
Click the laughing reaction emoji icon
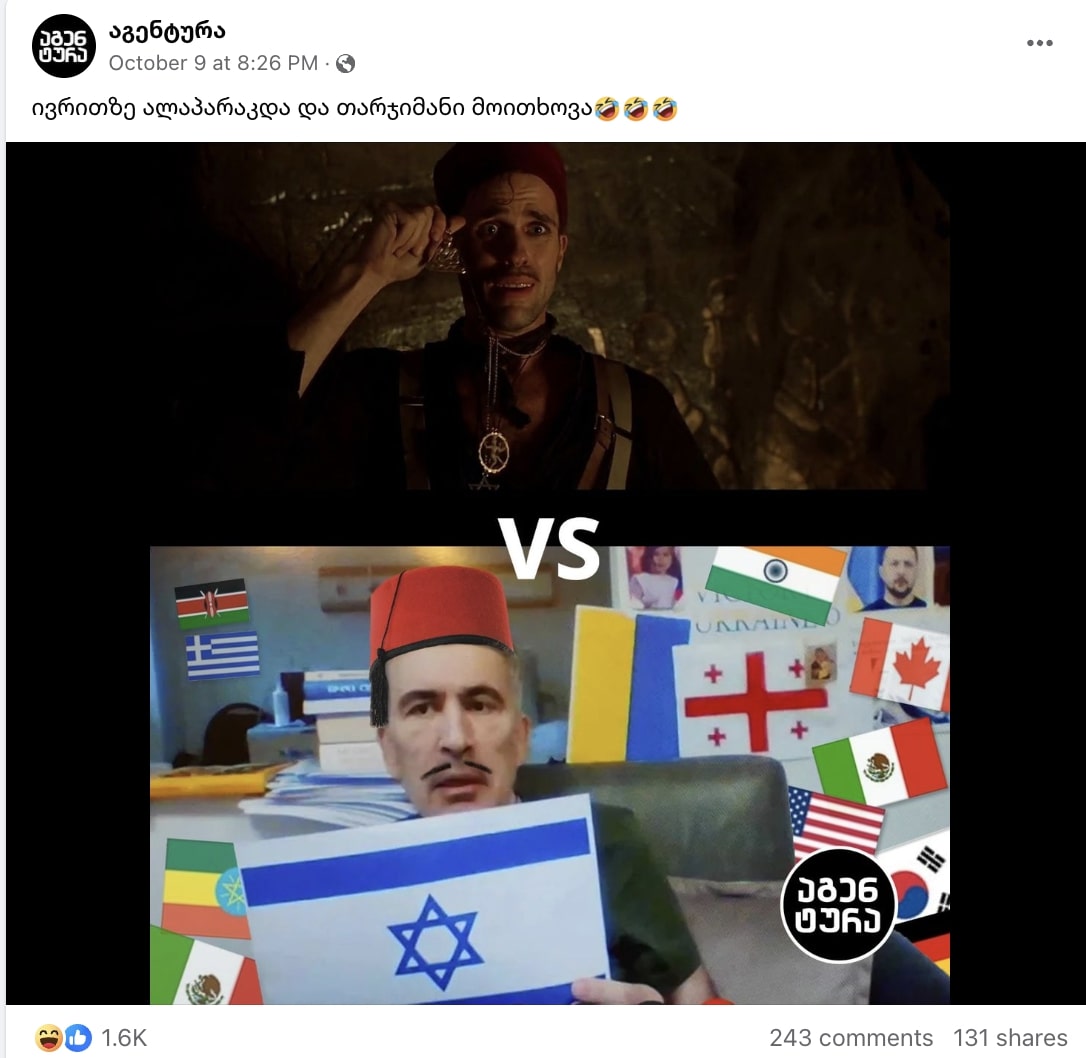pos(48,1038)
